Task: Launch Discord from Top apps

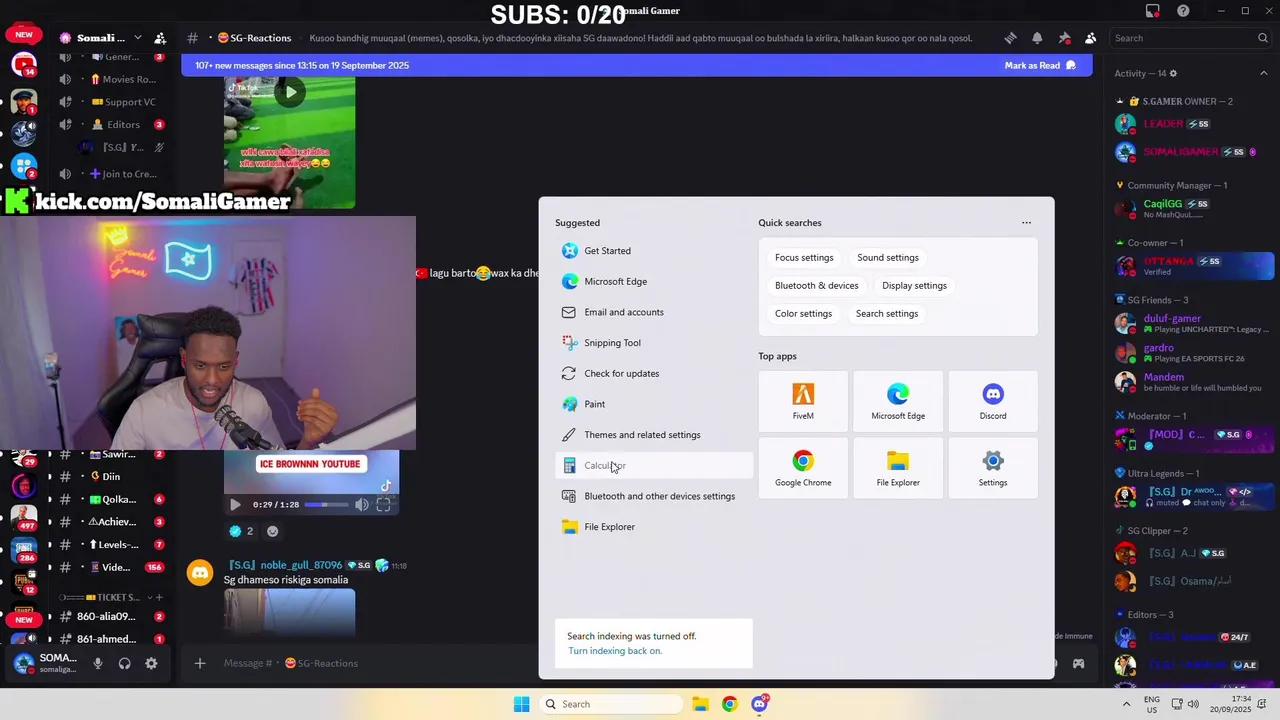Action: pyautogui.click(x=993, y=401)
